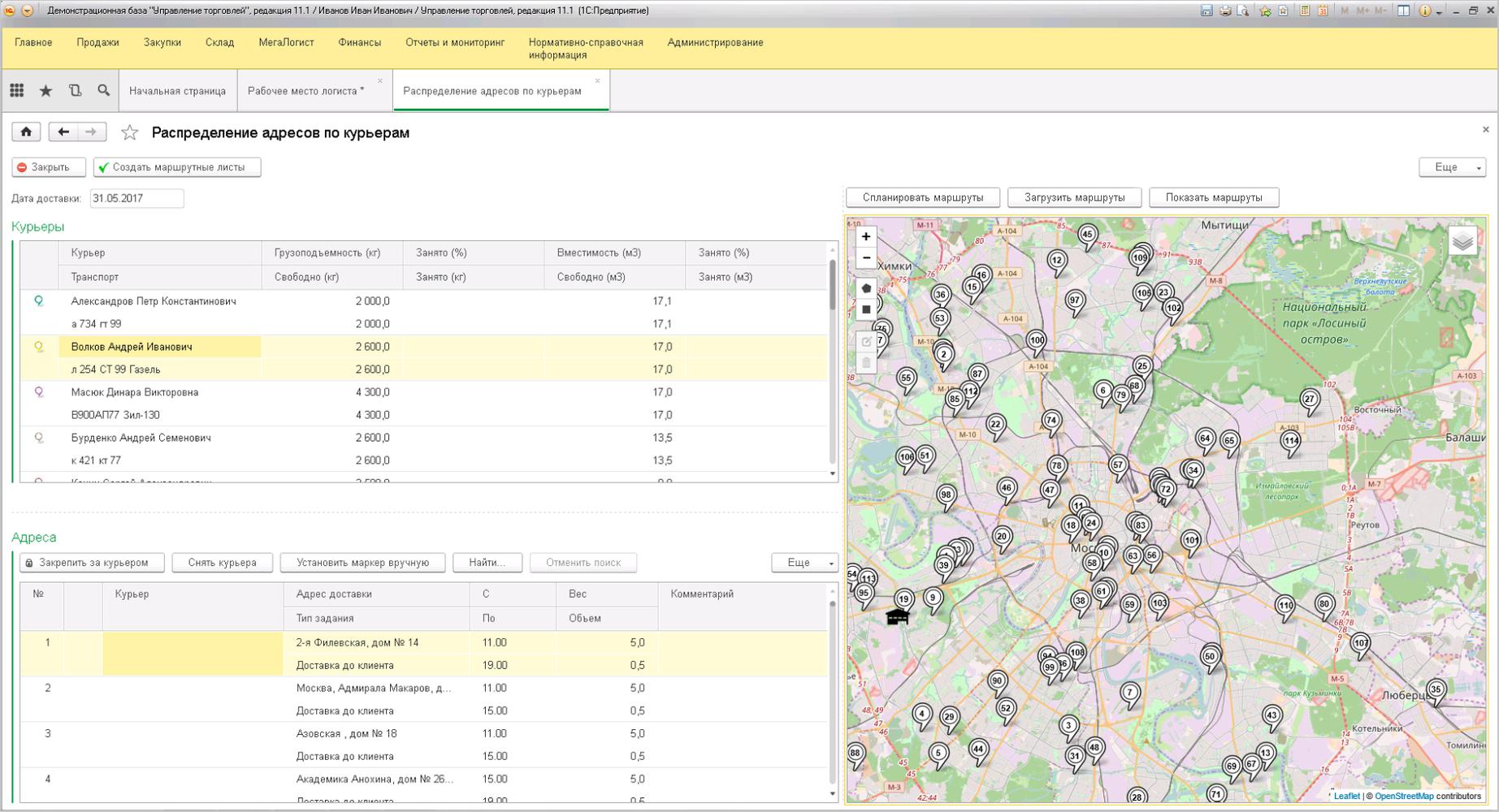Toggle the split panels icon in the title bar
The image size is (1499, 812).
coord(1403,11)
